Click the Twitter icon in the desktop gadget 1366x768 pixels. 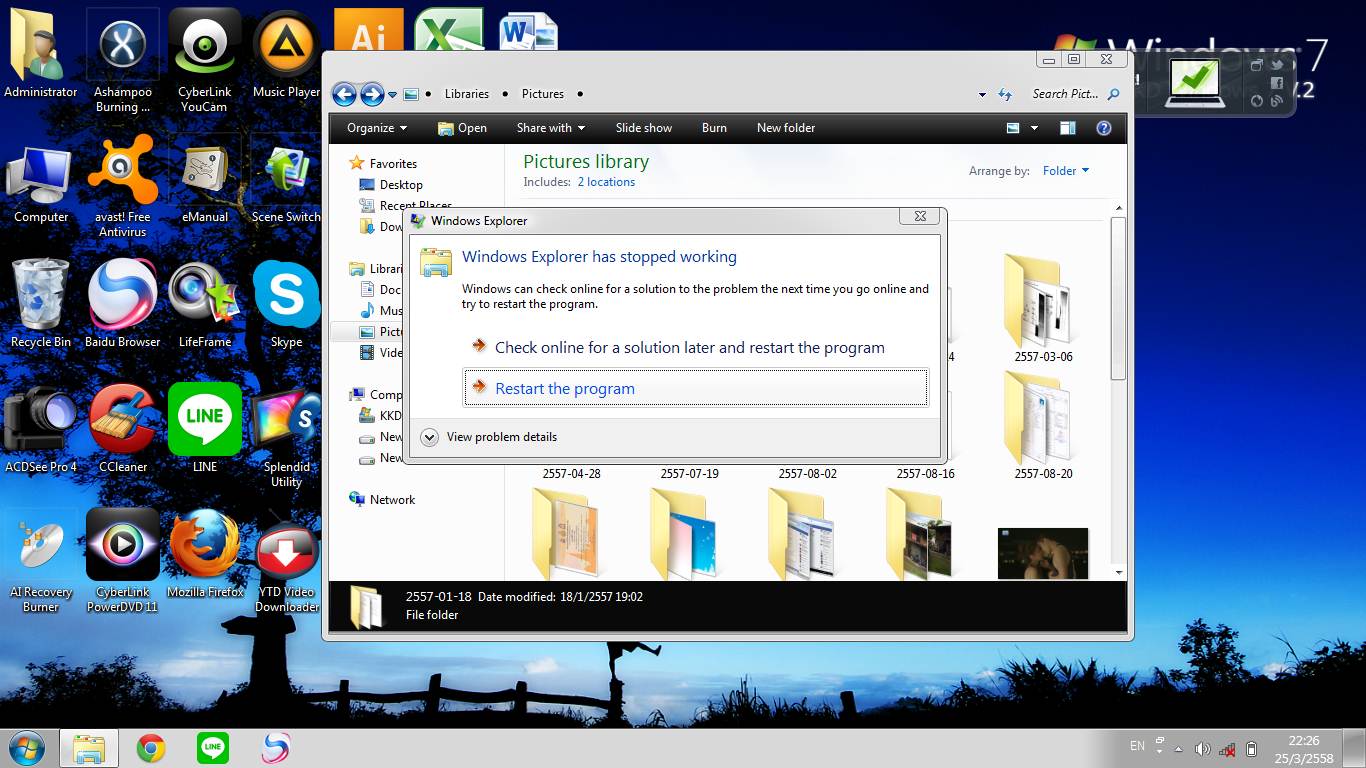click(1277, 64)
